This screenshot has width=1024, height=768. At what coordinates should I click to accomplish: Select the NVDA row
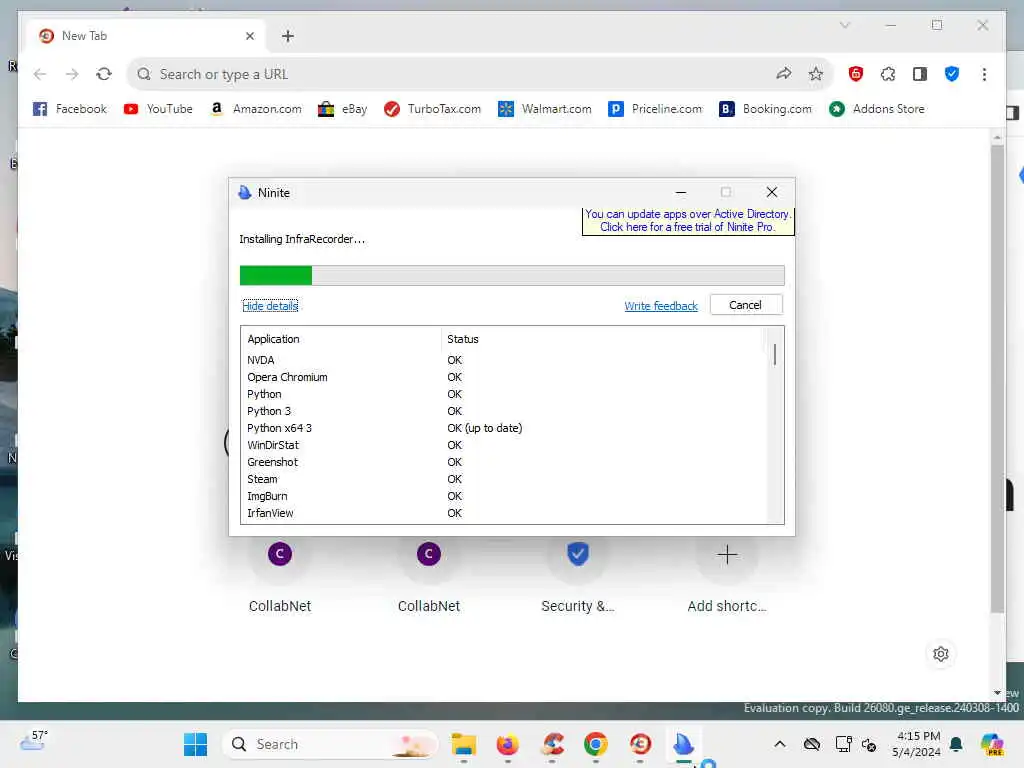tap(502, 360)
